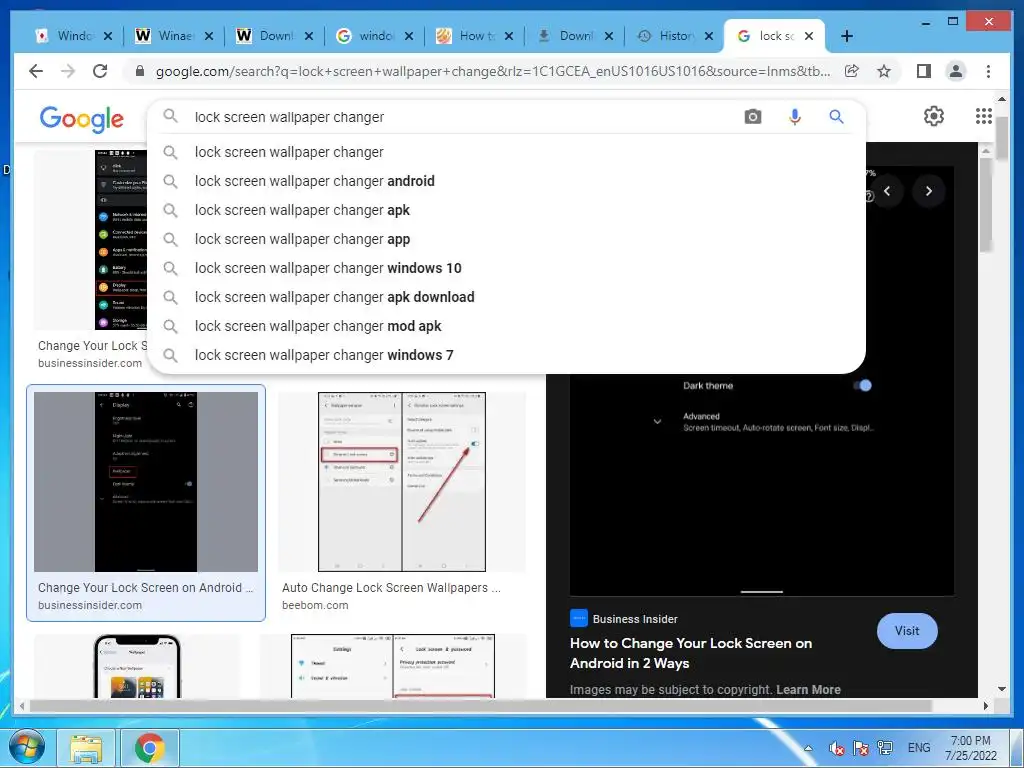This screenshot has height=768, width=1024.
Task: Click the muted volume tray icon
Action: (836, 748)
